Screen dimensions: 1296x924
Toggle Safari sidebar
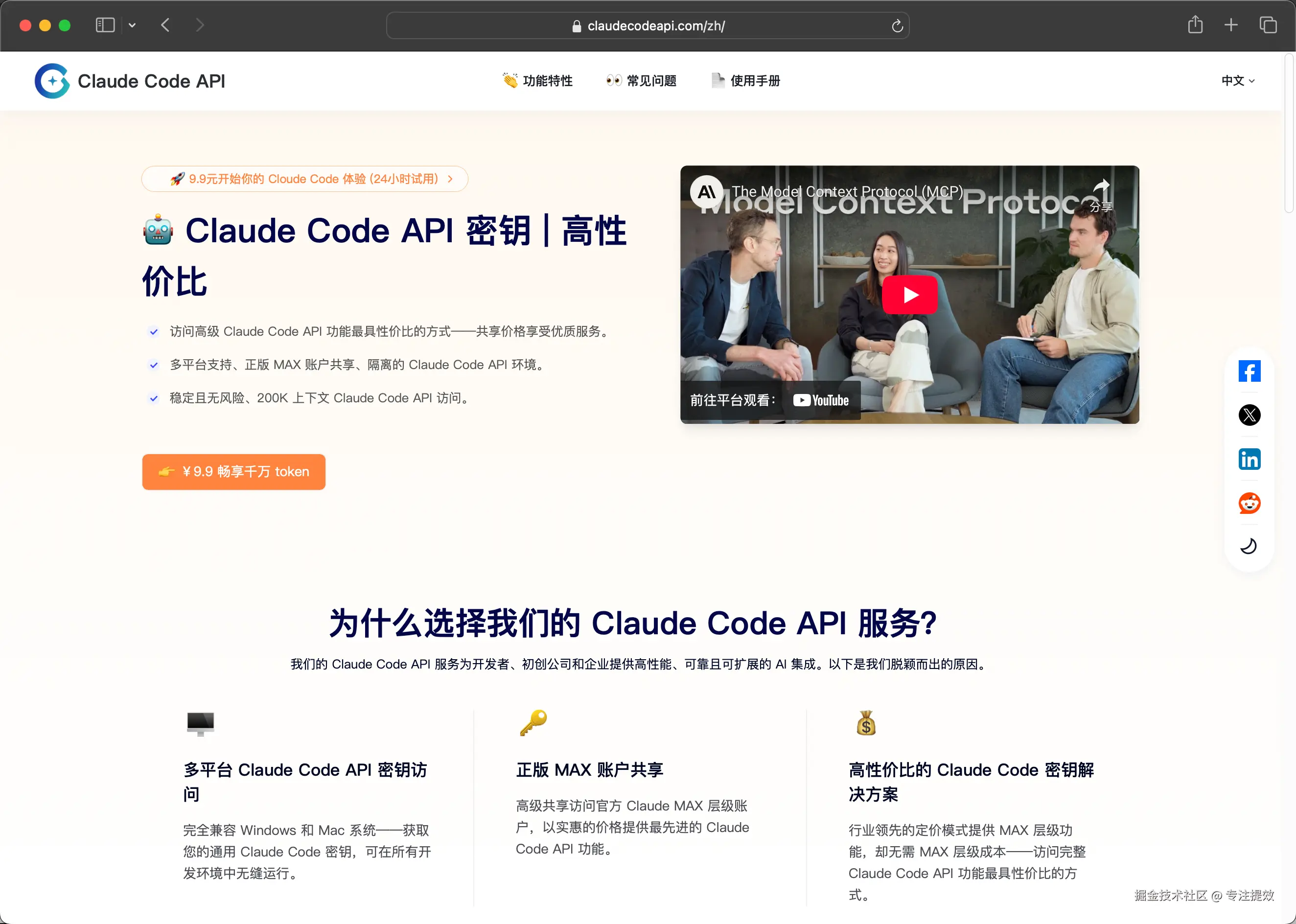[105, 25]
